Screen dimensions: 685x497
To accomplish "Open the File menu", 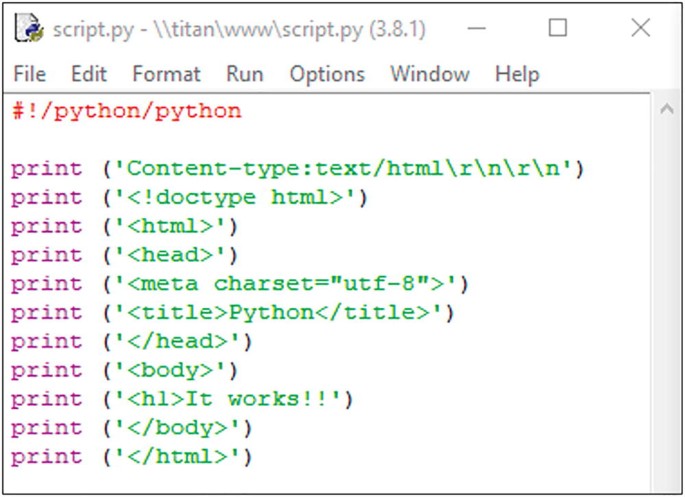I will (30, 74).
